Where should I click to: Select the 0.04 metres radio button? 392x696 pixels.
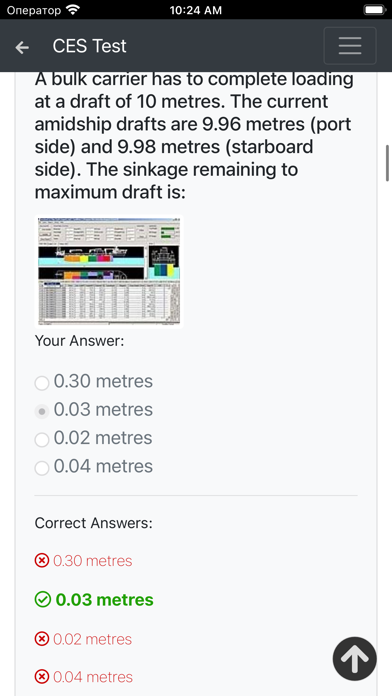pyautogui.click(x=42, y=468)
